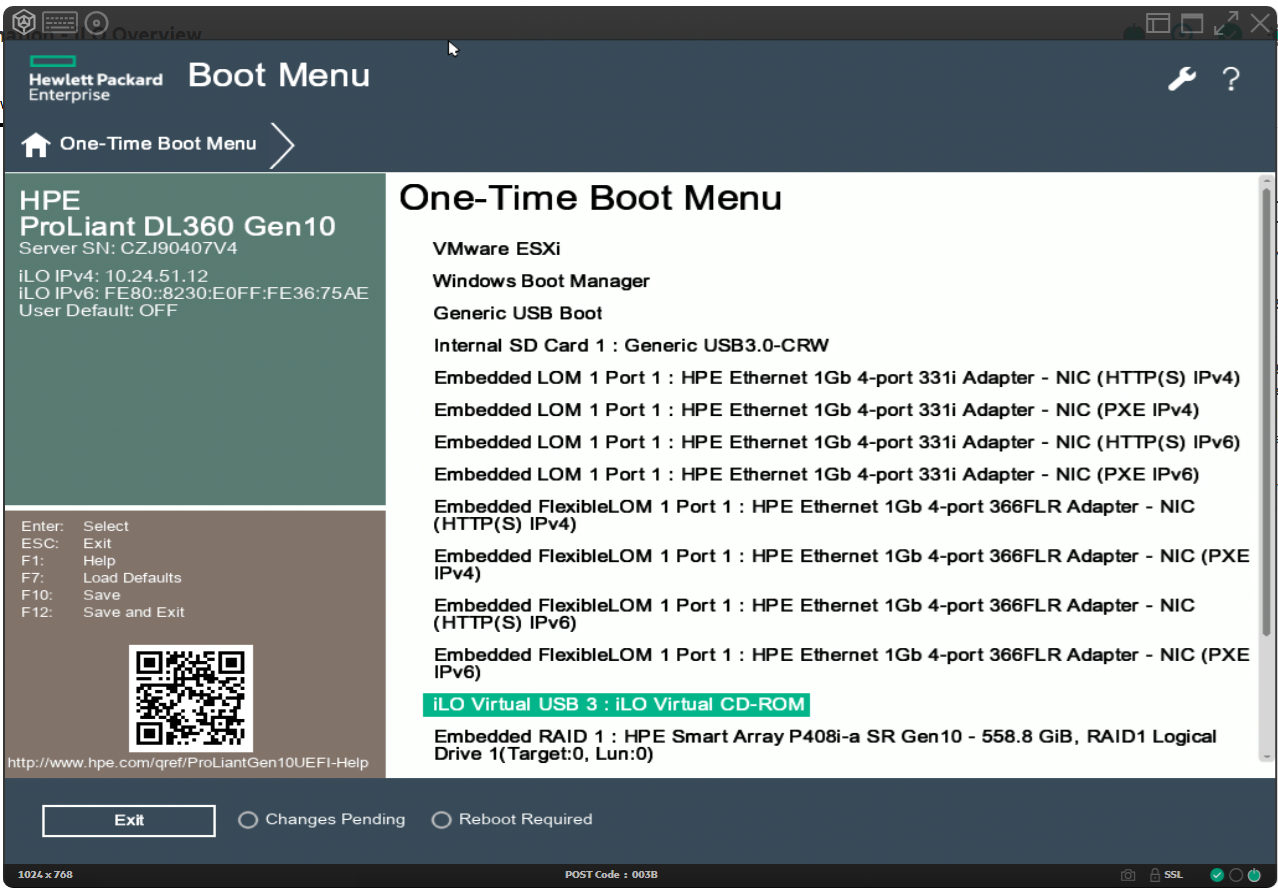Select the VMware ESXi boot option
Screen dimensions: 1278x893
pos(496,249)
